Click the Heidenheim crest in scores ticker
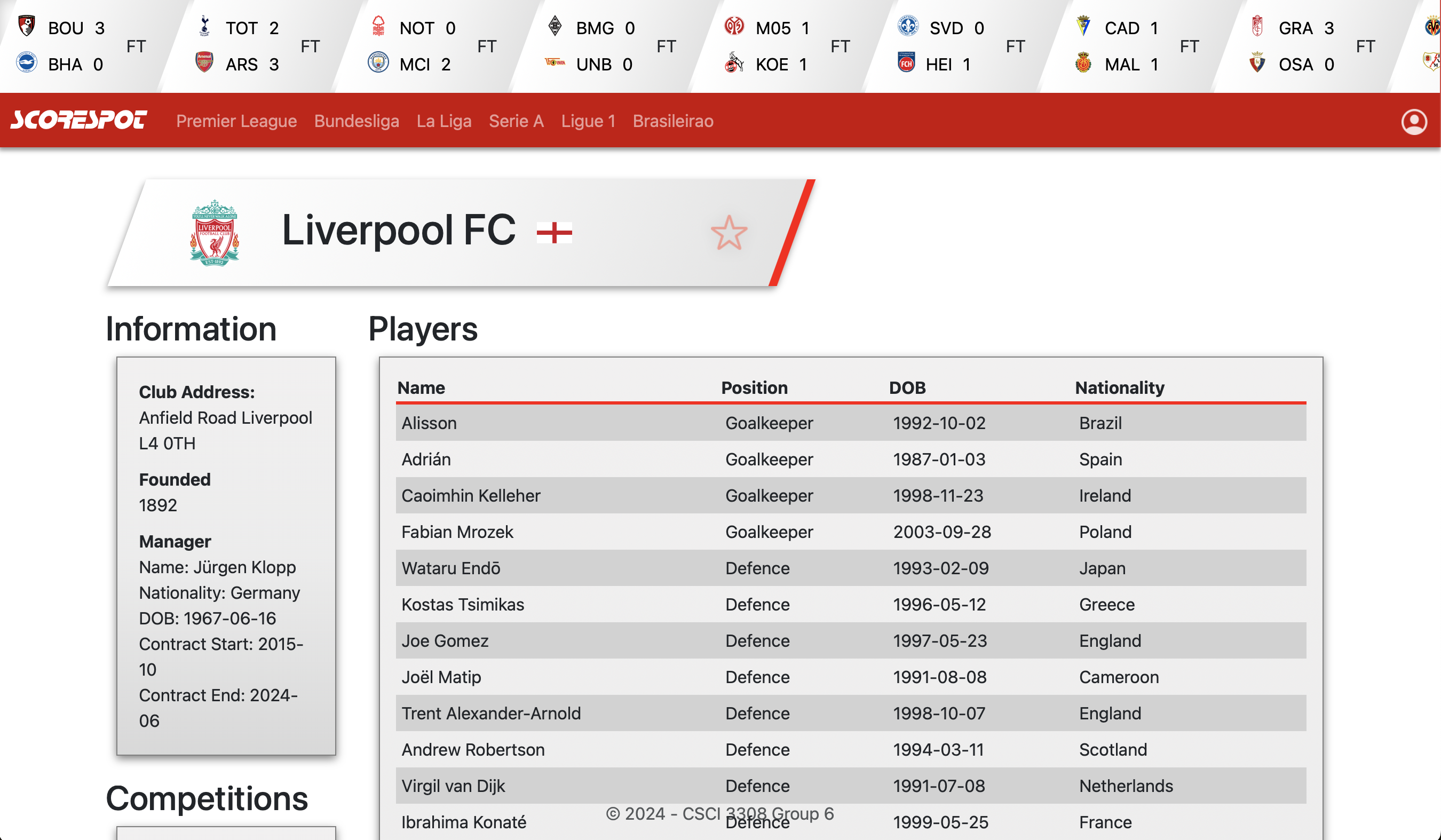This screenshot has height=840, width=1441. (906, 62)
